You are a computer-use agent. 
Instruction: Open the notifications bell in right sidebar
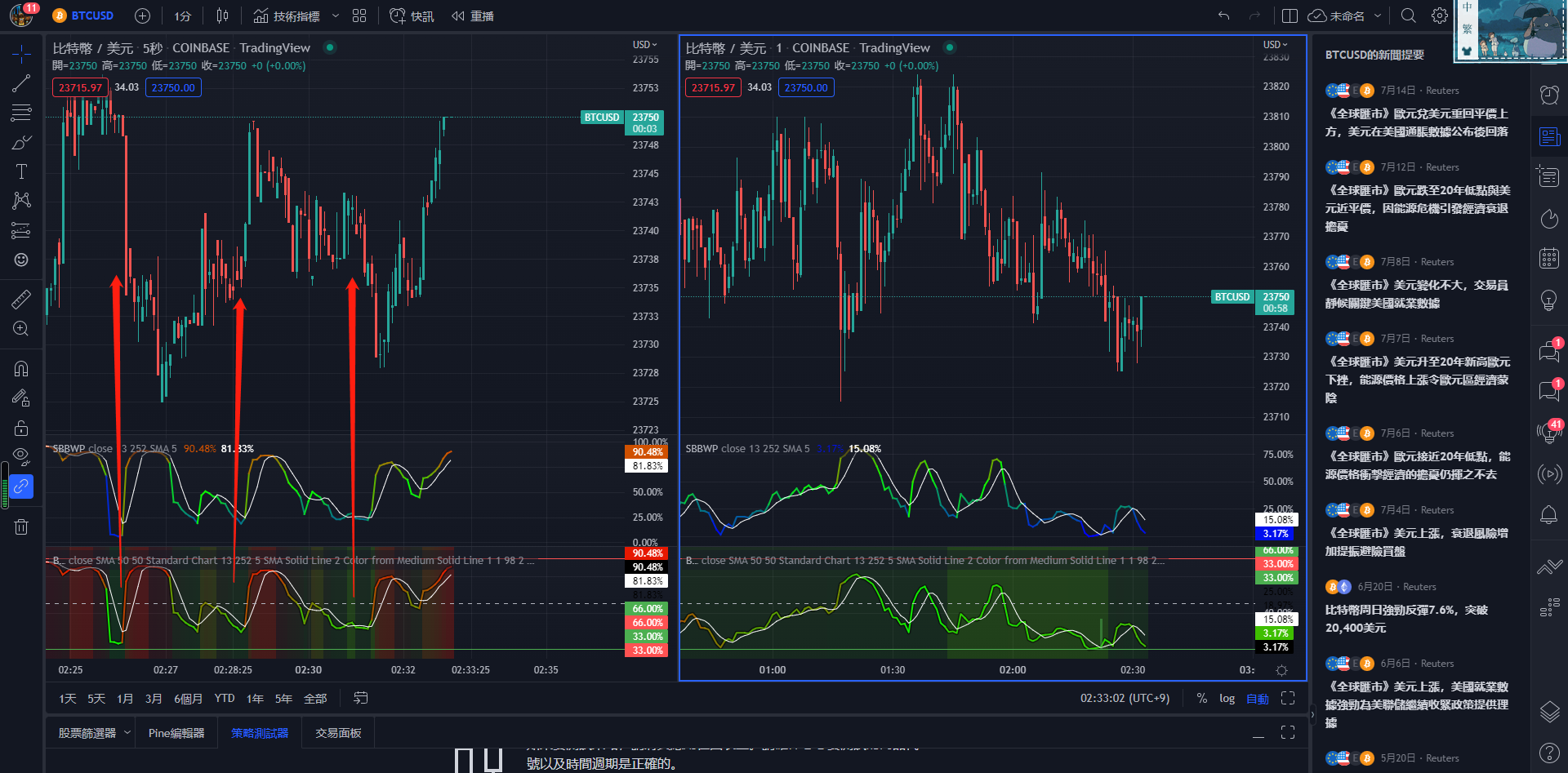(x=1549, y=515)
